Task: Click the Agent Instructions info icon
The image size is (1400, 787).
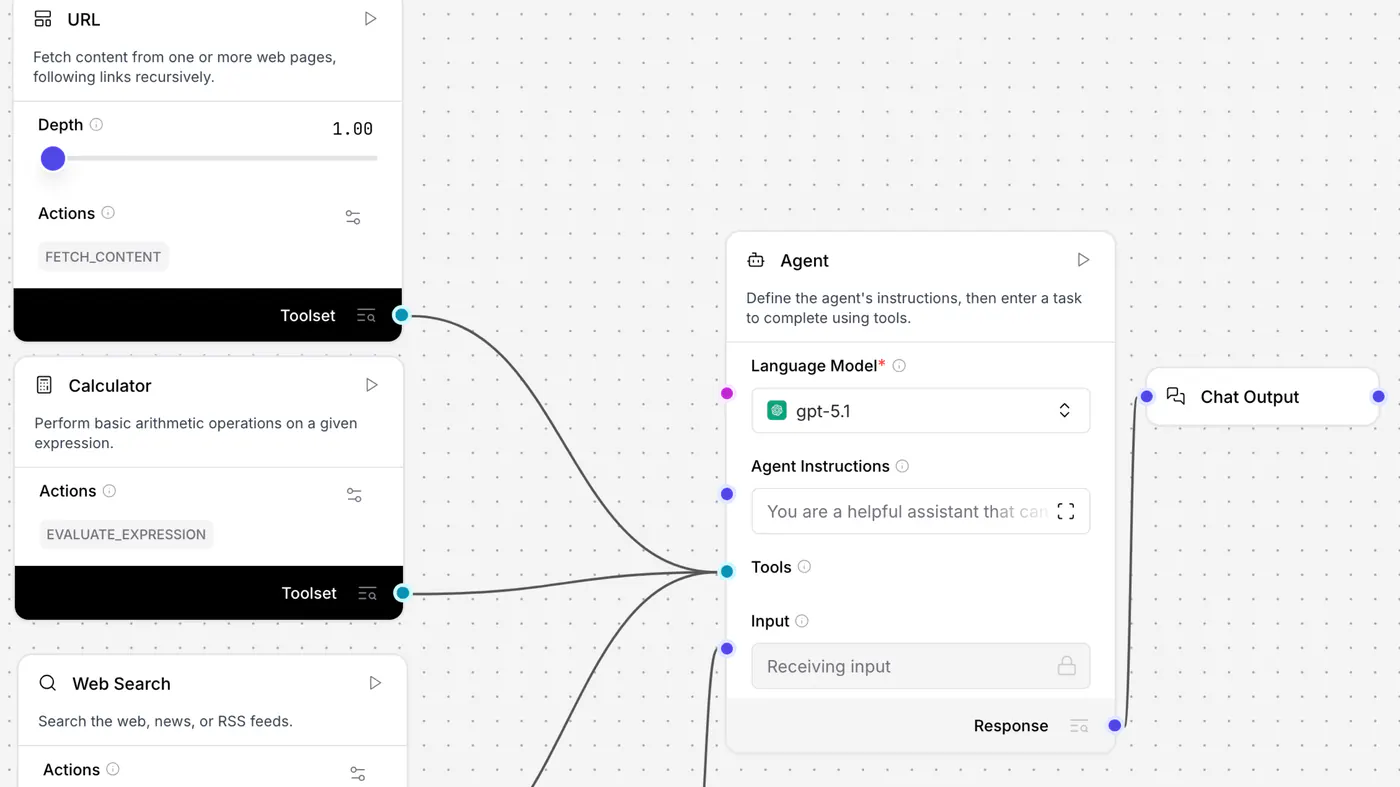Action: click(902, 466)
